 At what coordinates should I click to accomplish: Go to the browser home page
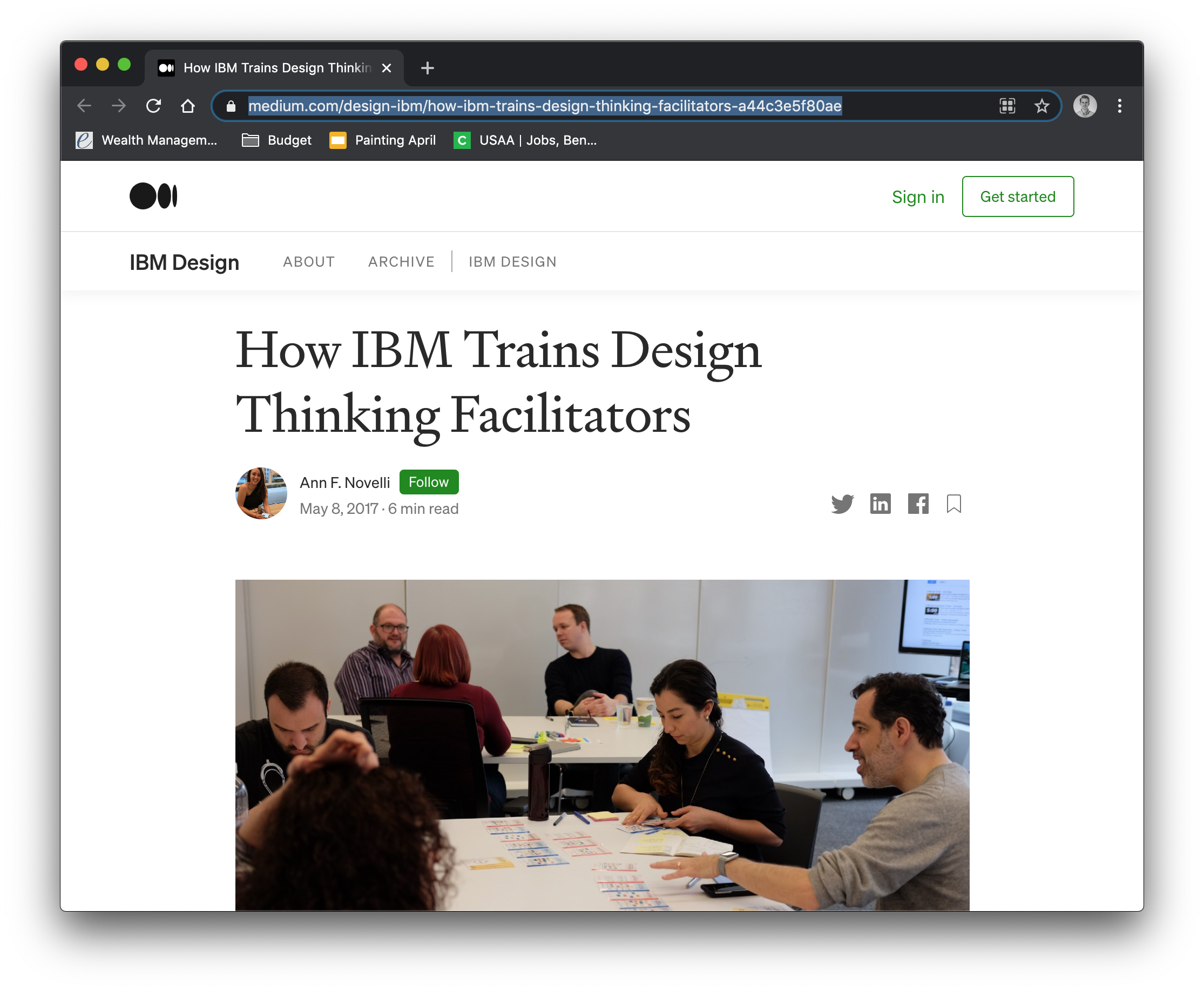point(188,106)
